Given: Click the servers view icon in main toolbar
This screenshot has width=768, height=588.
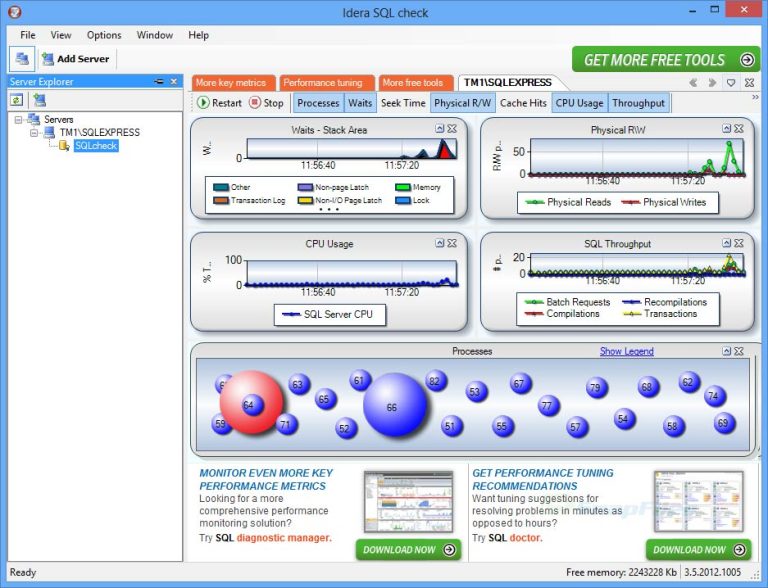Looking at the screenshot, I should (22, 59).
